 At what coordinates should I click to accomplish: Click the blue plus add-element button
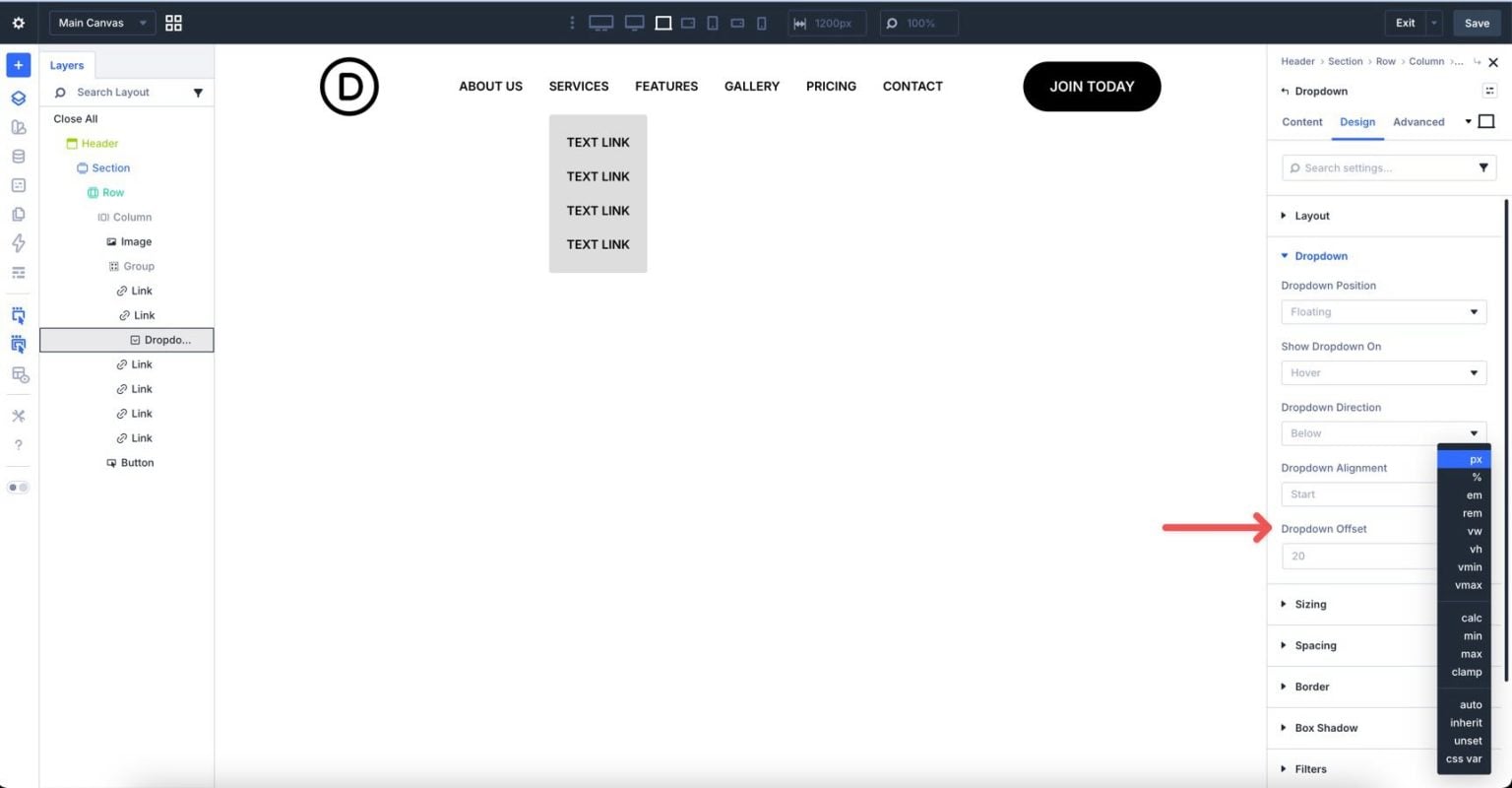[x=18, y=65]
